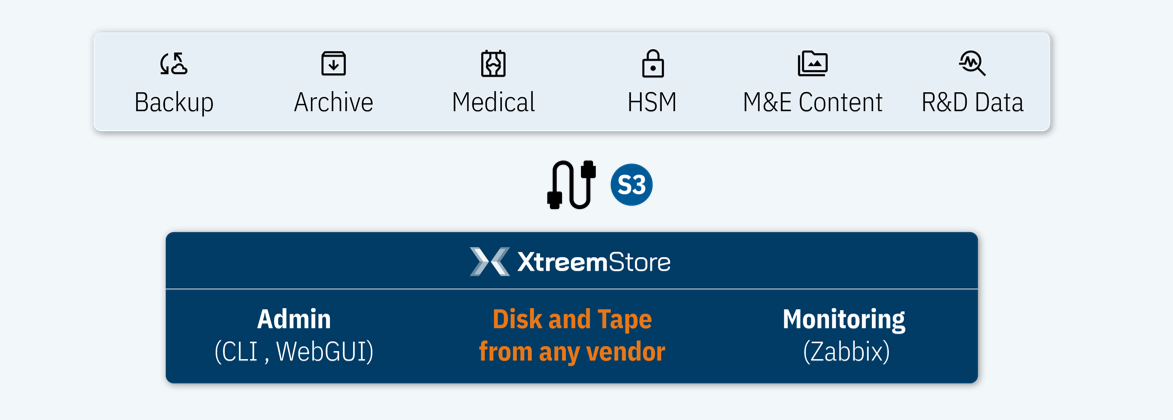Click the R&D Data label
1173x420 pixels.
pyautogui.click(x=973, y=102)
